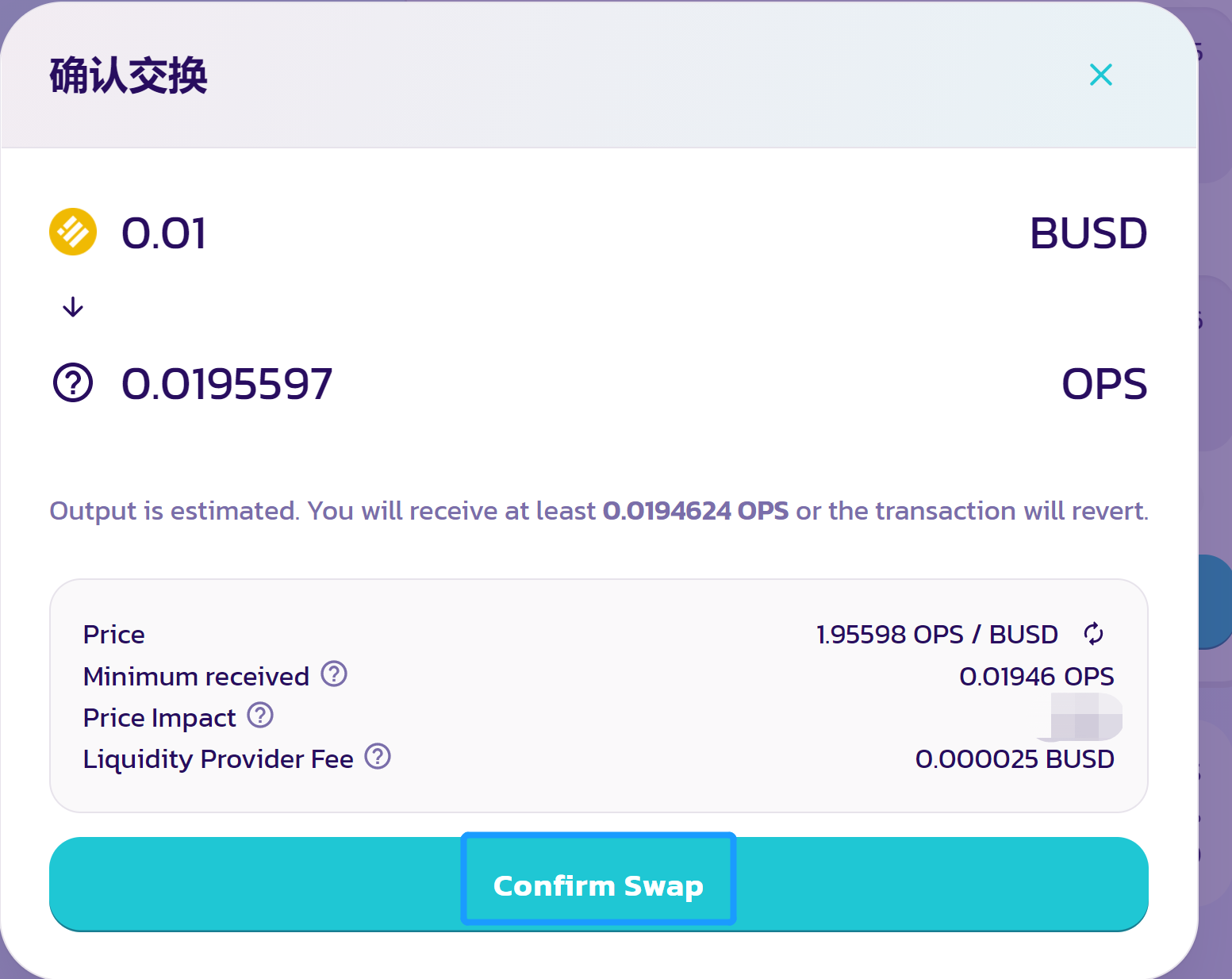Click the Price row label
The height and width of the screenshot is (979, 1232).
point(114,635)
